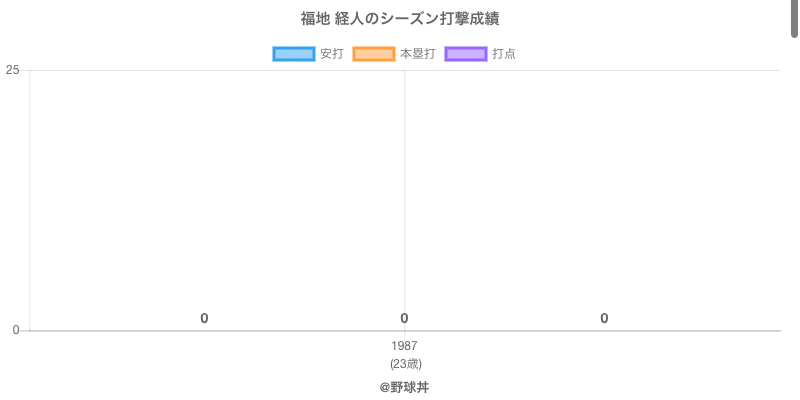800x400 pixels.
Task: Click the y-axis label 25
Action: click(x=13, y=70)
